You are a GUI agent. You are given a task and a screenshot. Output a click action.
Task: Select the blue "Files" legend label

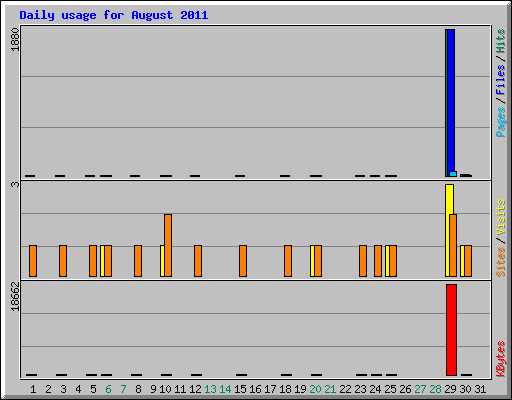point(500,79)
